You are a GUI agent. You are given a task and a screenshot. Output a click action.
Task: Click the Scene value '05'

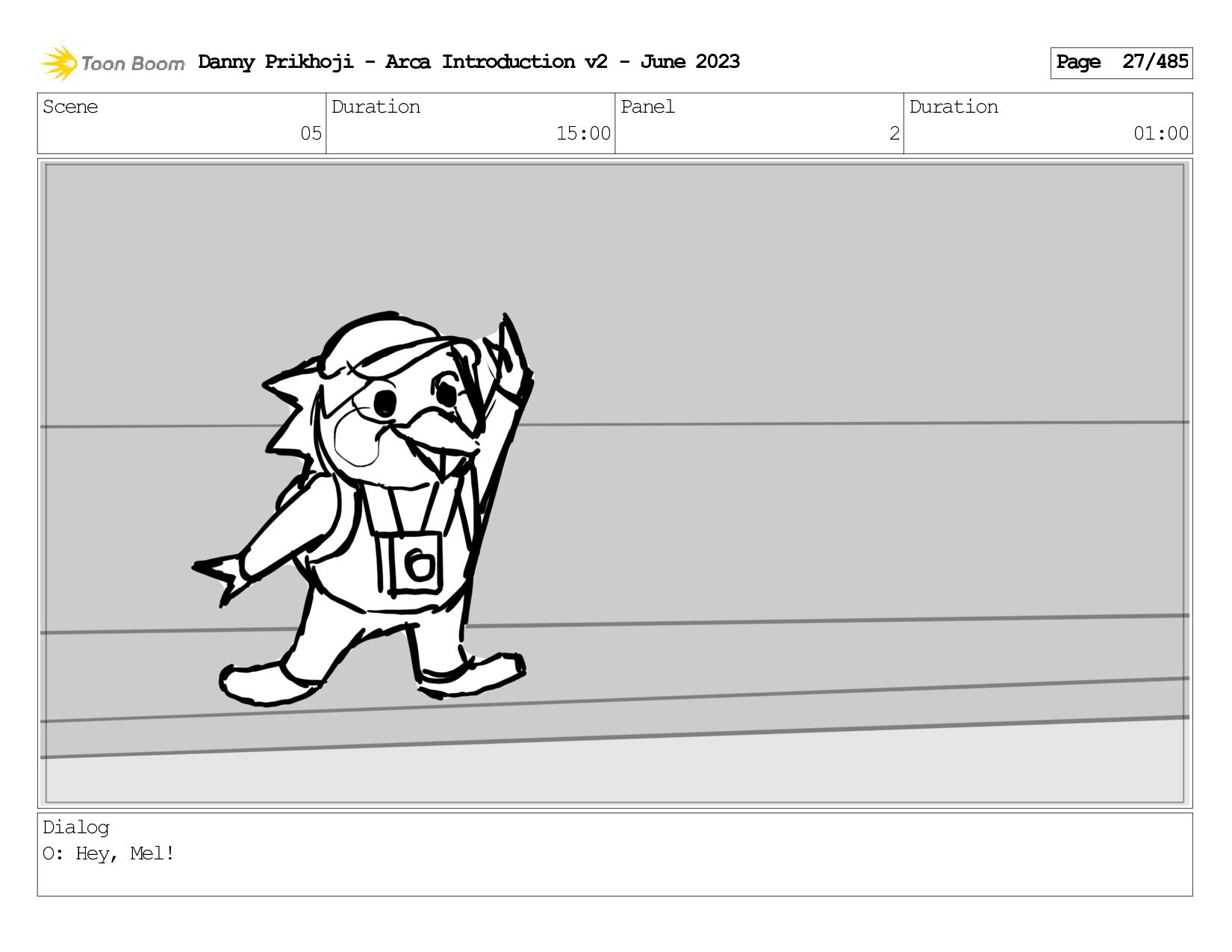click(311, 134)
